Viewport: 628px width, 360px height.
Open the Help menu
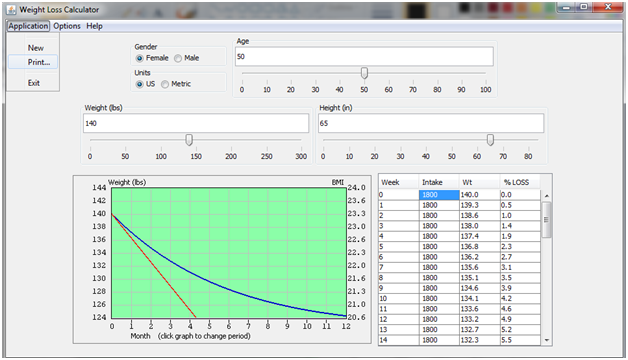click(95, 26)
